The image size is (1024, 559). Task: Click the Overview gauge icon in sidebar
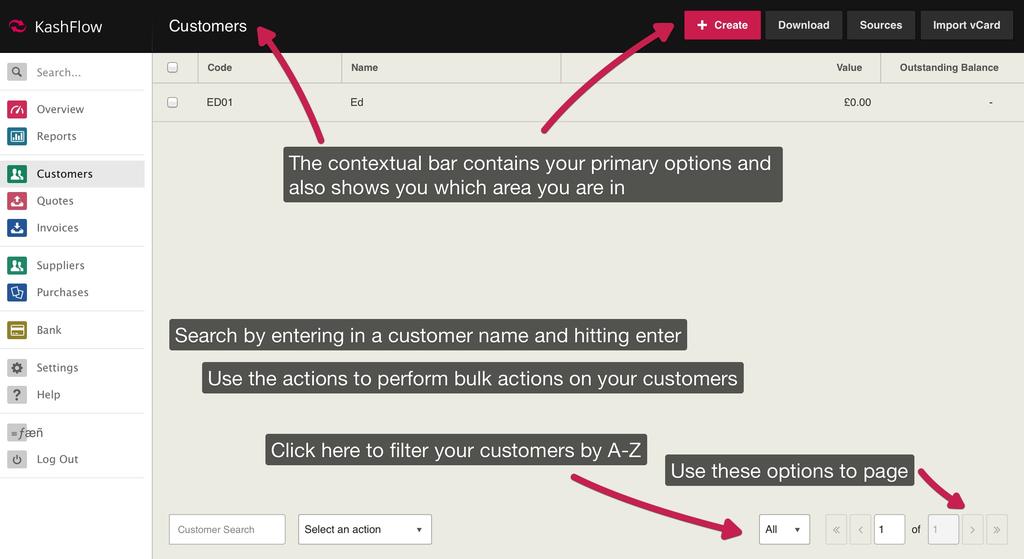coord(17,109)
